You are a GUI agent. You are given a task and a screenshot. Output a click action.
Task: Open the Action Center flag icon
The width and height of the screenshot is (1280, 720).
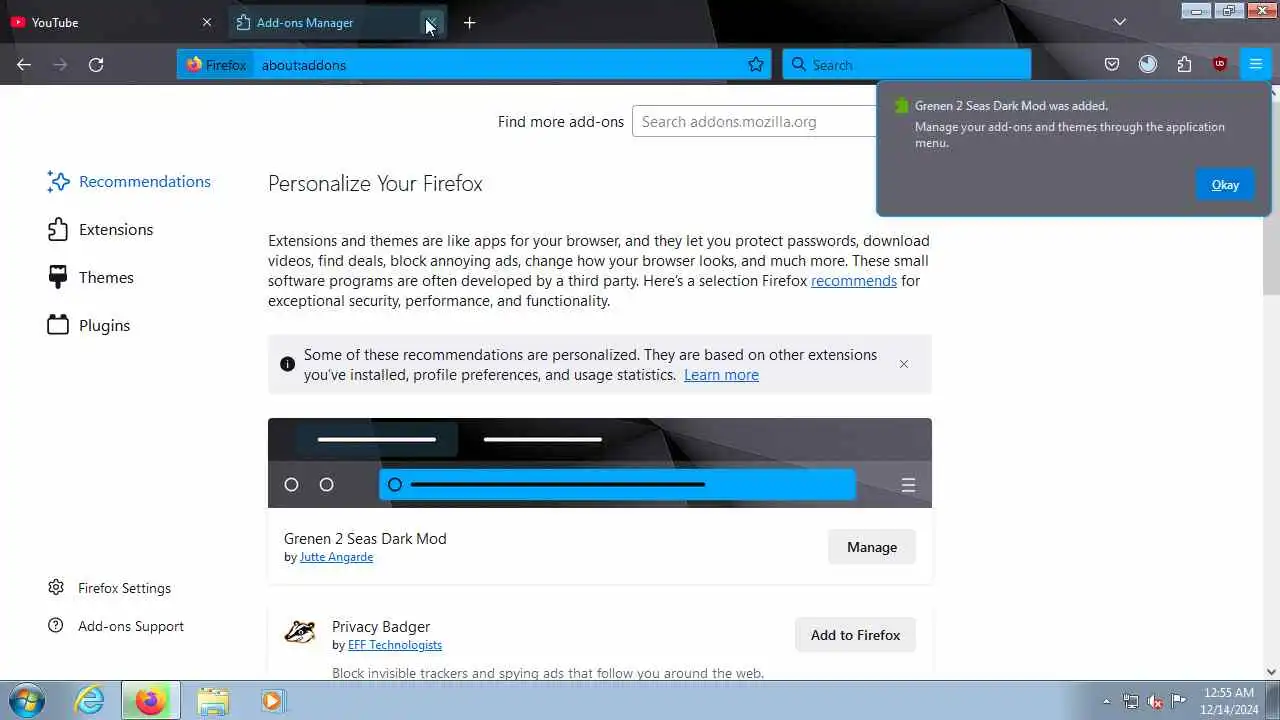pos(1179,701)
